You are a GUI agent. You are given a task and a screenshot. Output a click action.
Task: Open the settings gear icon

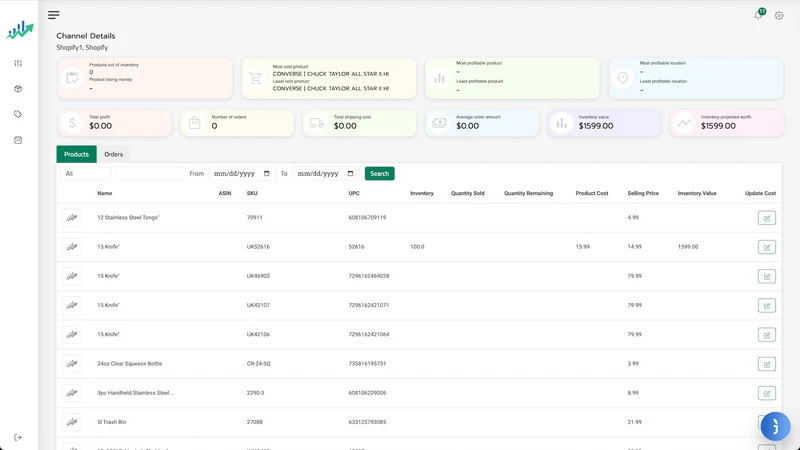click(x=779, y=16)
